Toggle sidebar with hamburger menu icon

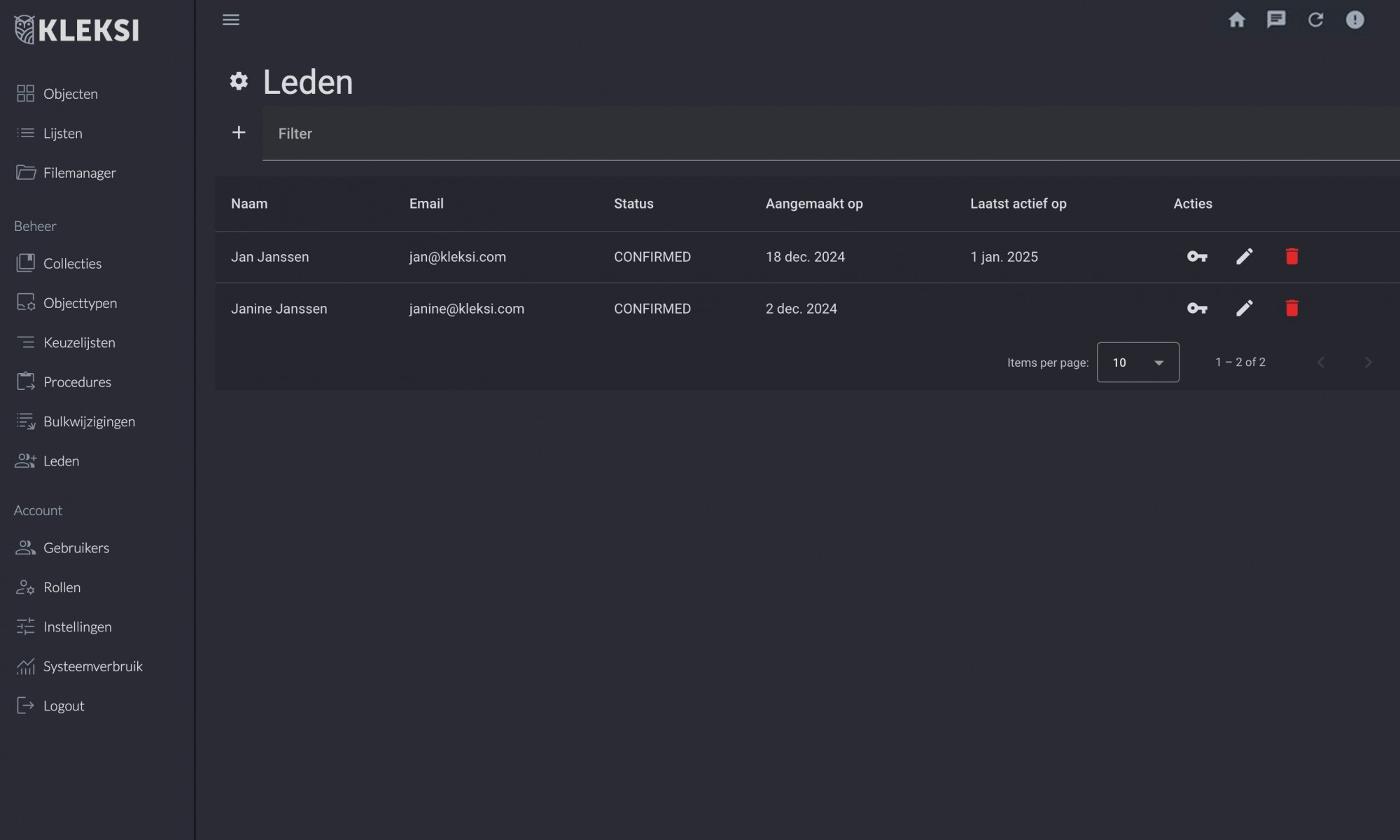[x=231, y=20]
